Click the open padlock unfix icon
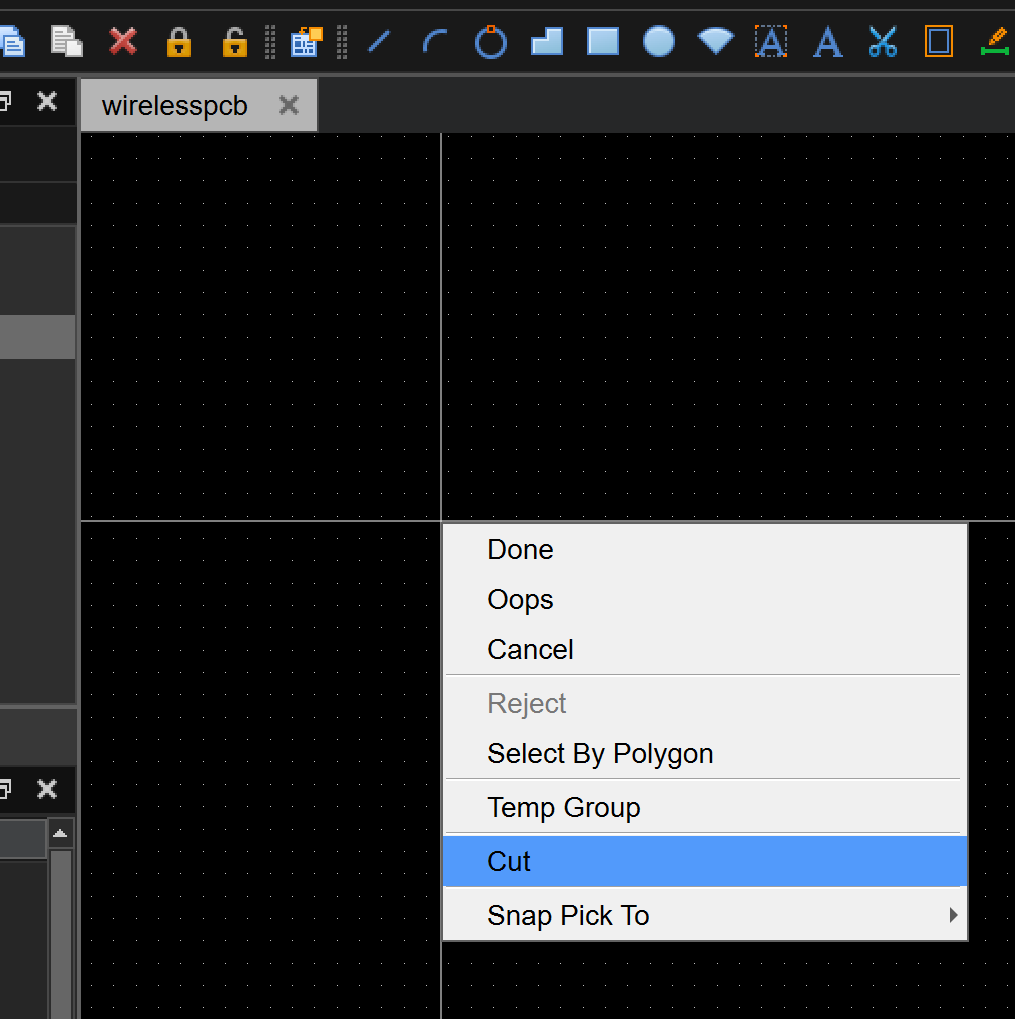This screenshot has width=1015, height=1019. point(234,42)
